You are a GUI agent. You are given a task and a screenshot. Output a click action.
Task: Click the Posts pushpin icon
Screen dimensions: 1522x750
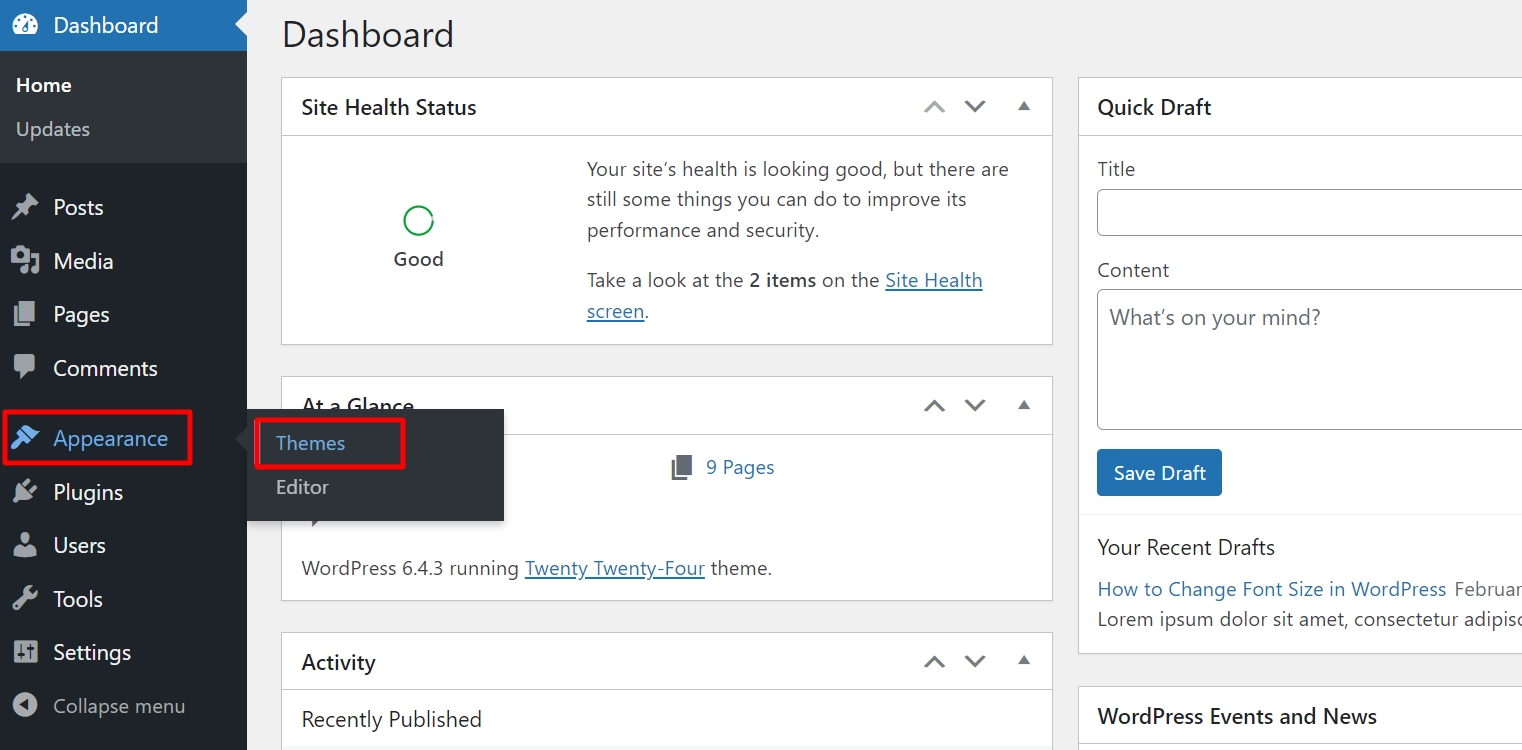[25, 207]
